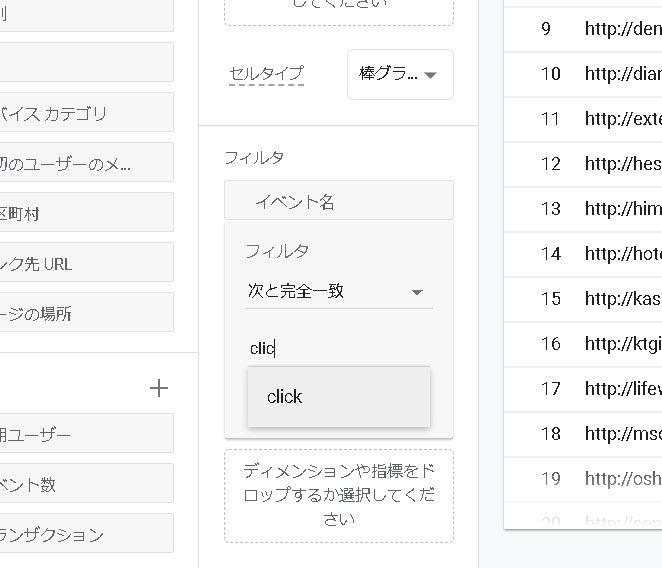Viewport: 662px width, 568px height.
Task: Open the 棒グラ... cell type dropdown
Action: (400, 75)
